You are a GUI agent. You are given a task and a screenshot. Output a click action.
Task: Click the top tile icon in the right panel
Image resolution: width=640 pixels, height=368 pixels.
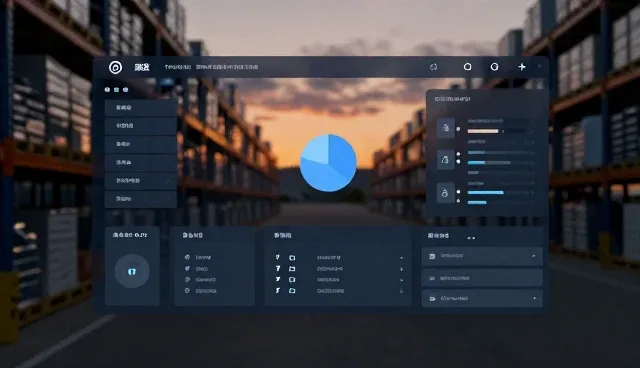tap(445, 128)
